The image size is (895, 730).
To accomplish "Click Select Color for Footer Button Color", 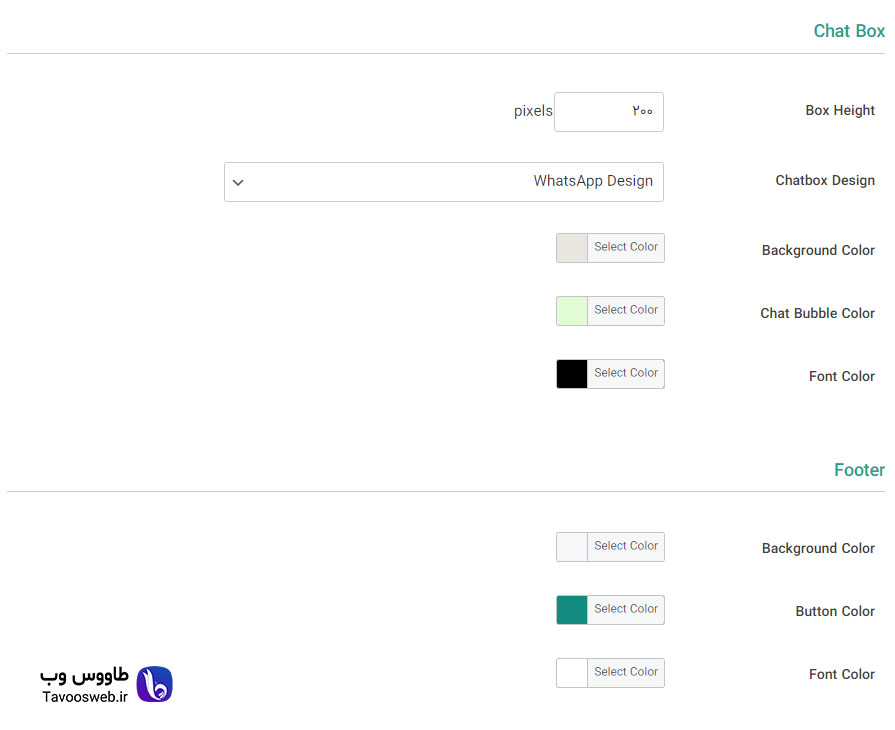I will point(626,610).
